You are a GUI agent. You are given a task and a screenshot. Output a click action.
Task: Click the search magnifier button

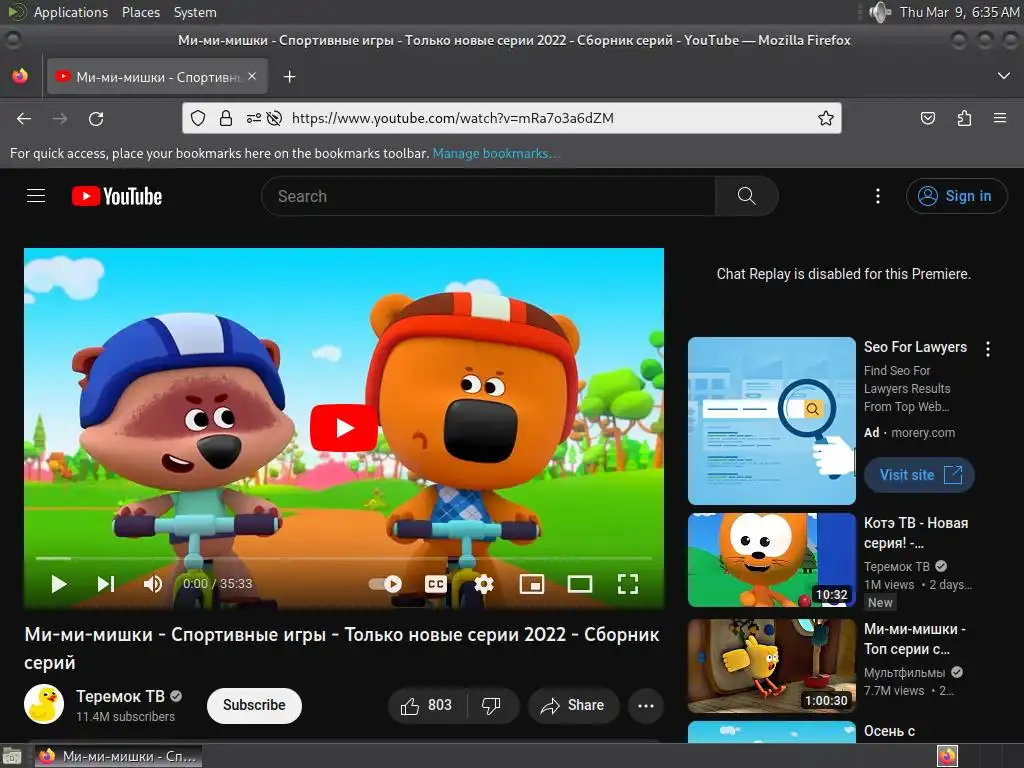(x=746, y=196)
